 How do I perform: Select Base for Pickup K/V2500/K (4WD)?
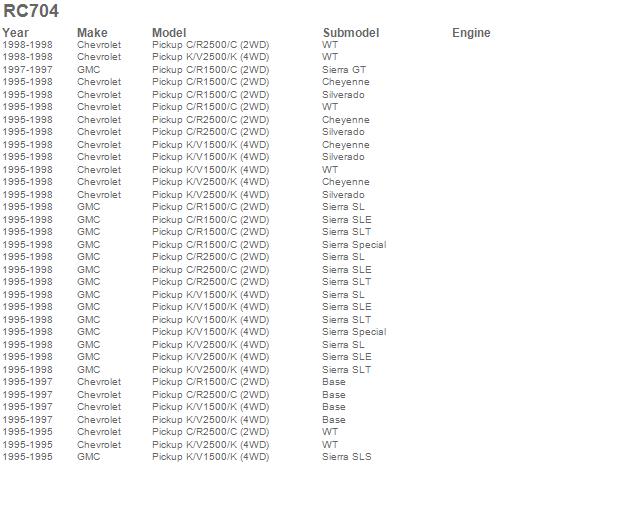pyautogui.click(x=334, y=420)
